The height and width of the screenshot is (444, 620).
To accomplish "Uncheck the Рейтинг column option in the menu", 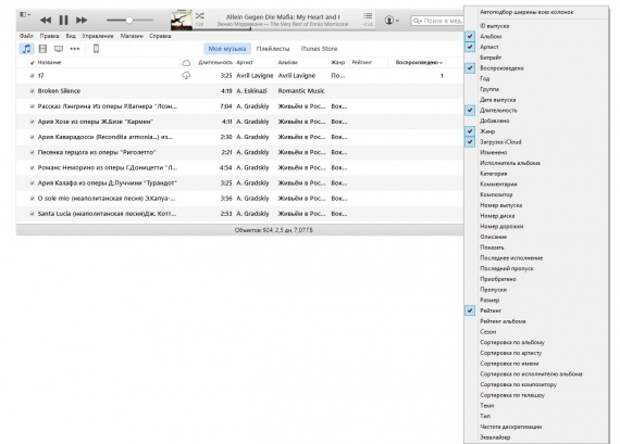I will point(470,311).
